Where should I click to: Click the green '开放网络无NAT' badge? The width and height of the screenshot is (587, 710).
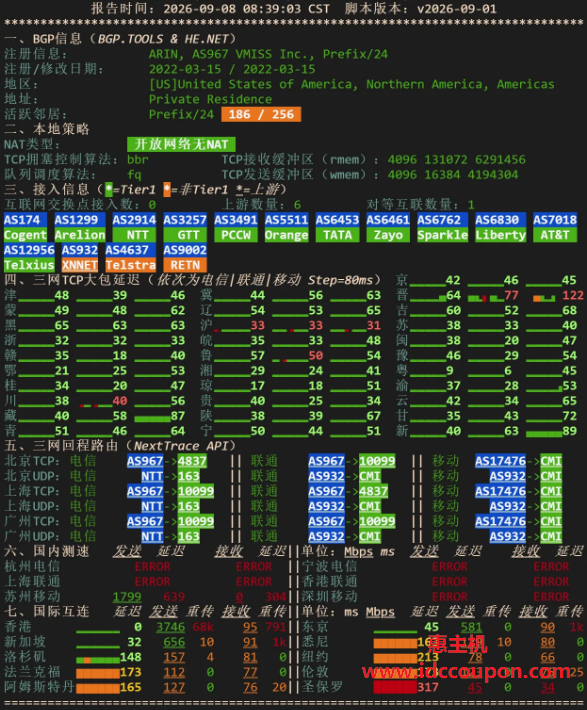[x=181, y=144]
